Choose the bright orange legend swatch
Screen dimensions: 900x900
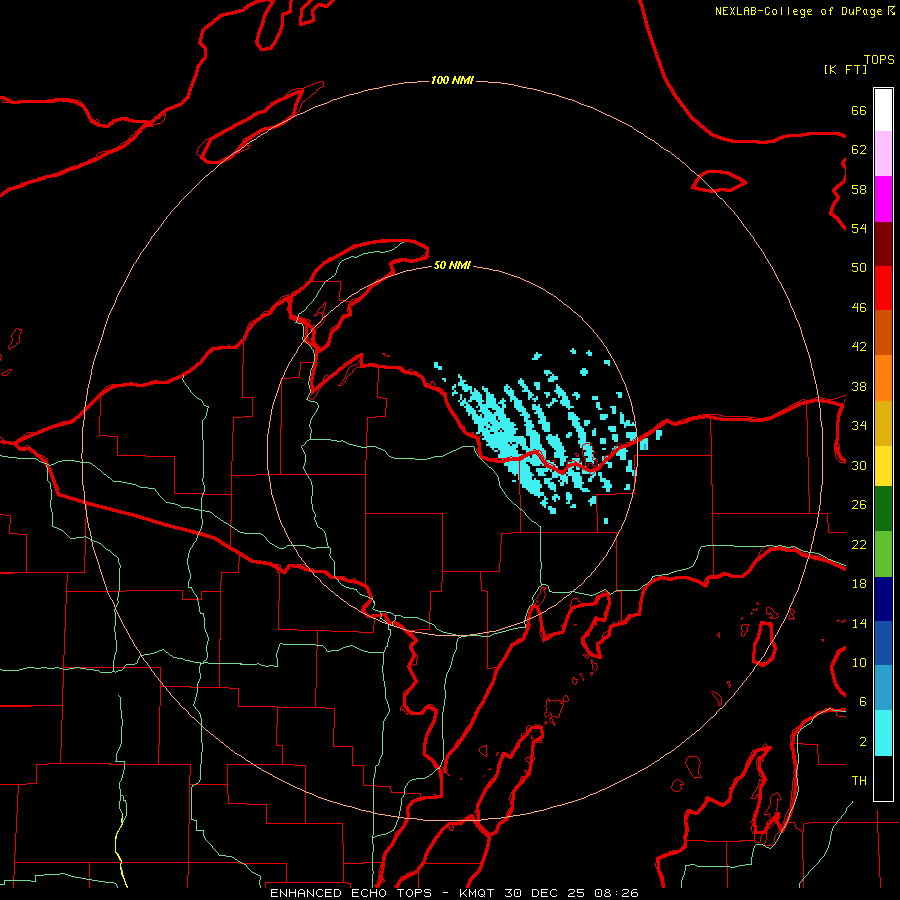(x=883, y=378)
